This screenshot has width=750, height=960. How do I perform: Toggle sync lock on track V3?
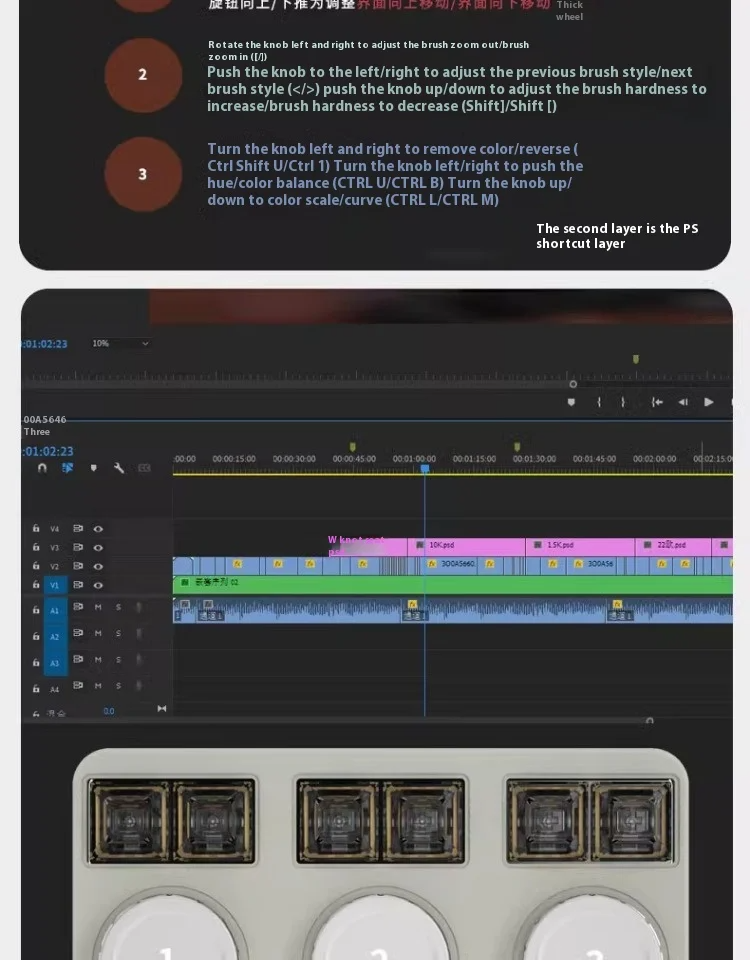[x=78, y=547]
